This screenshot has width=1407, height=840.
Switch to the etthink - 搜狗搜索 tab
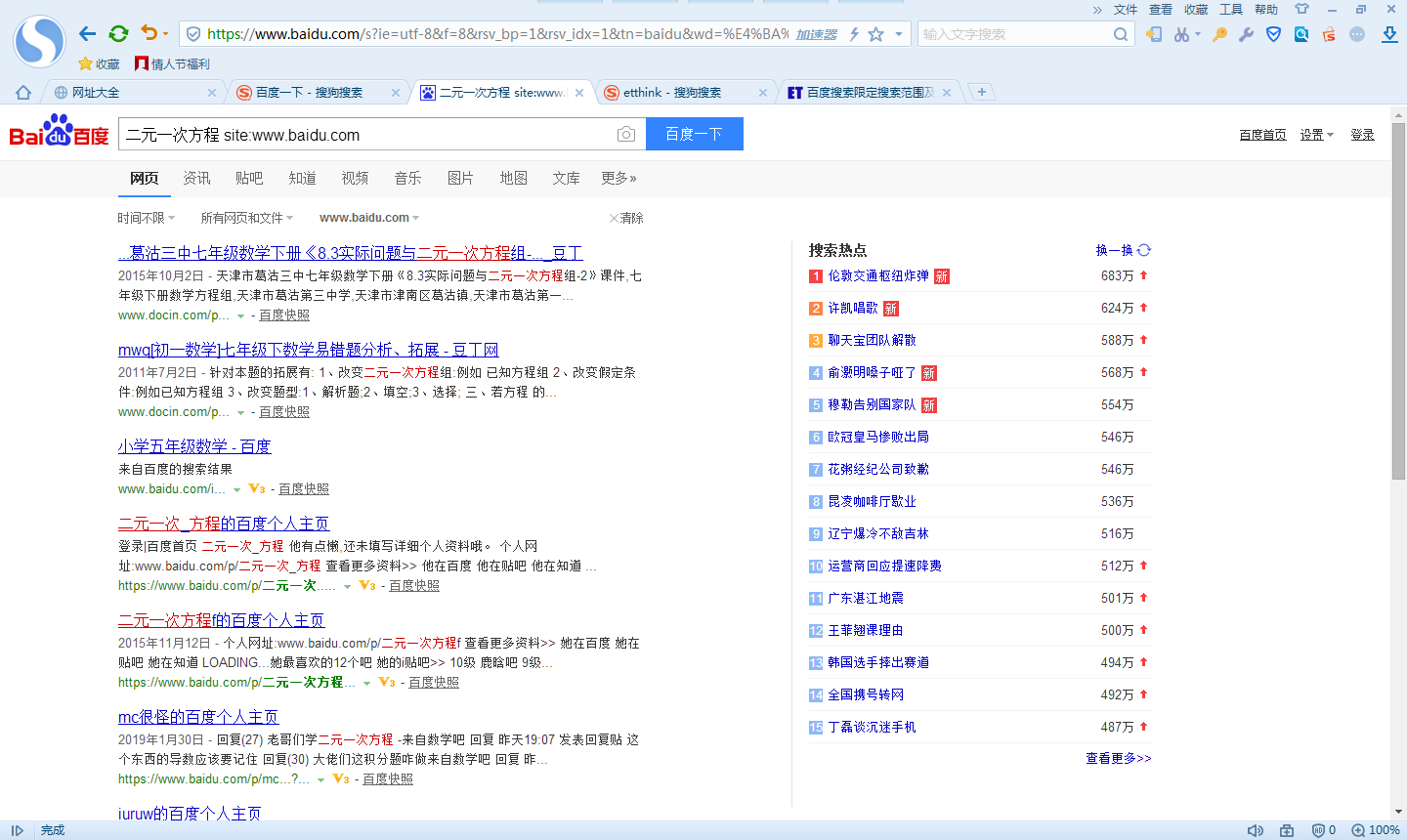pyautogui.click(x=684, y=93)
